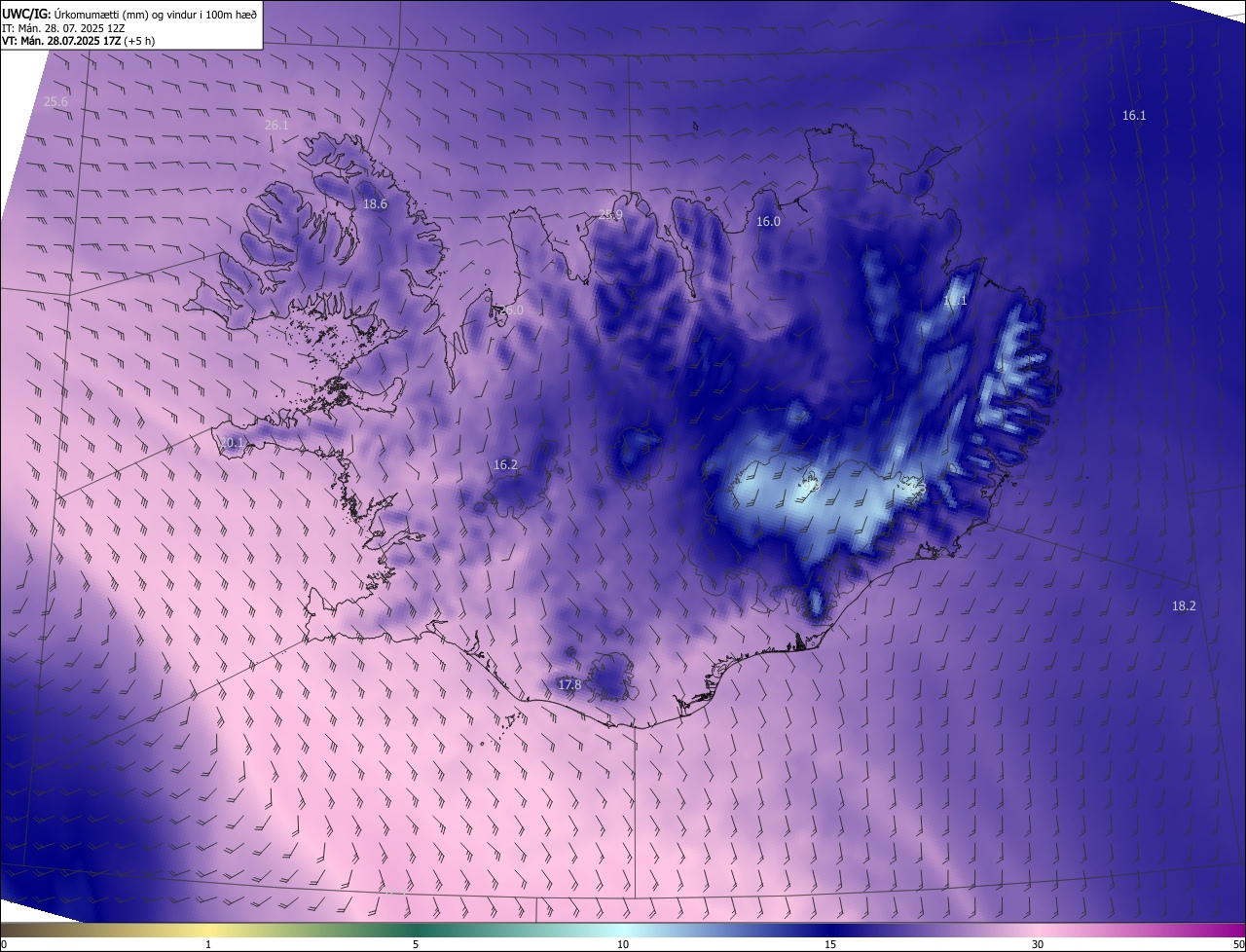Click the 16.1 value label

[x=1134, y=115]
